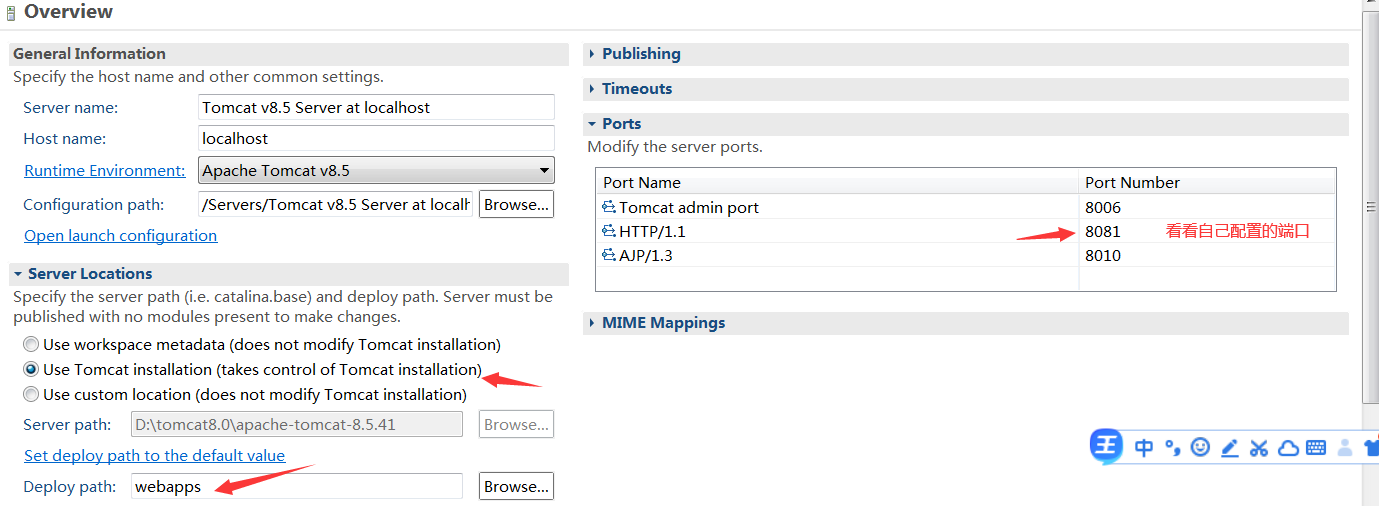This screenshot has width=1379, height=506.
Task: Click the Tomcat admin port row icon
Action: click(x=609, y=207)
